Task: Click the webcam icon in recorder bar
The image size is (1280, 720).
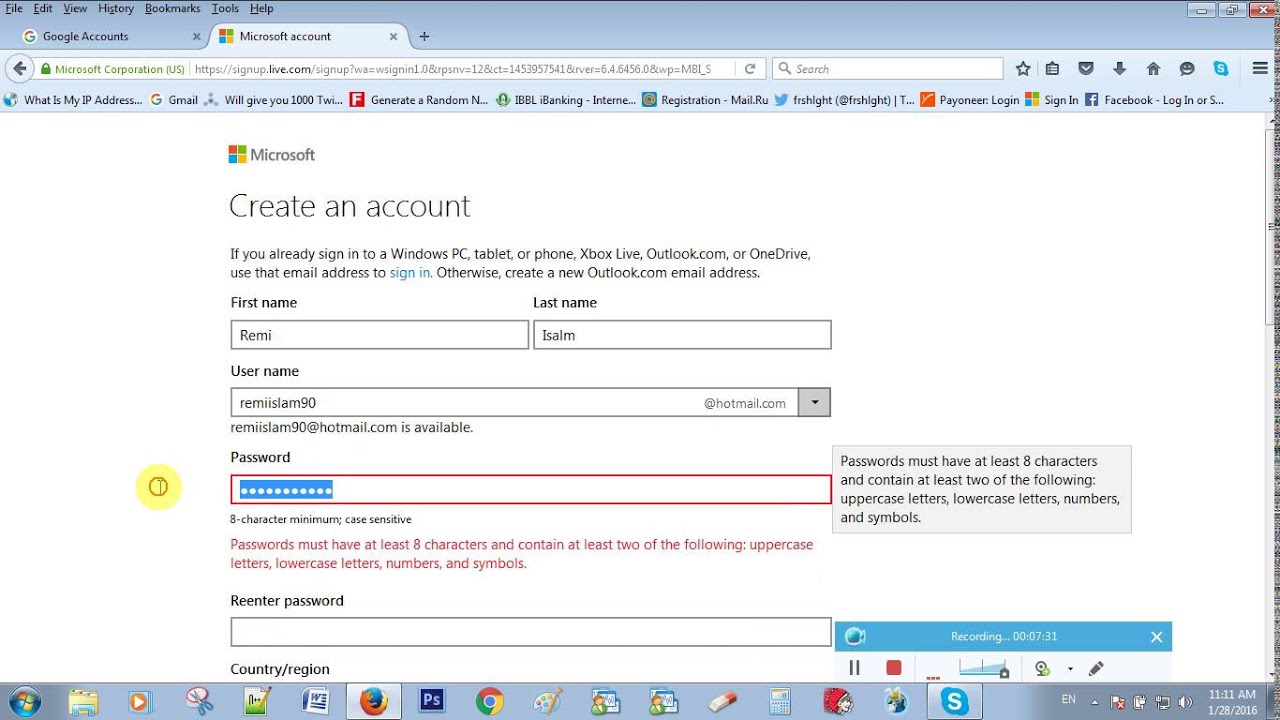Action: pyautogui.click(x=1042, y=668)
